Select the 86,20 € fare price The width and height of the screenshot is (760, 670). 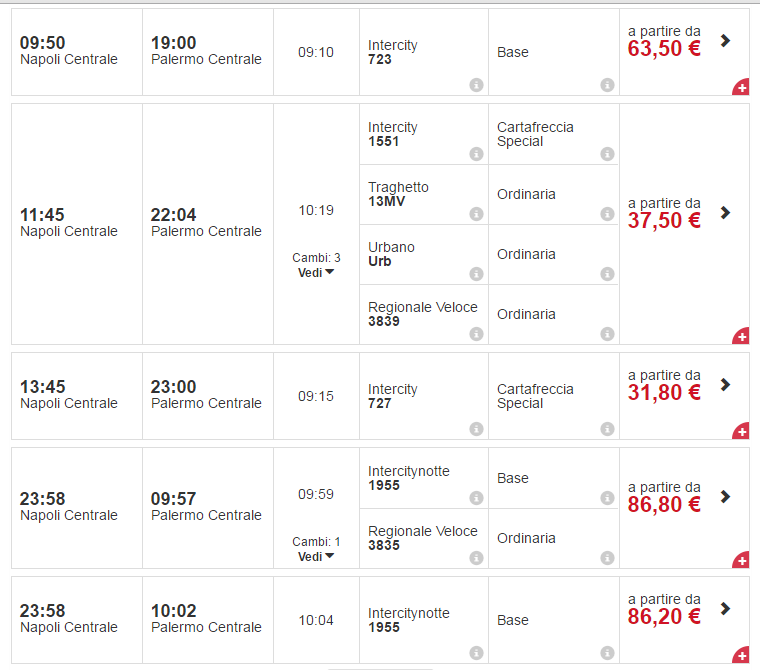pyautogui.click(x=664, y=617)
